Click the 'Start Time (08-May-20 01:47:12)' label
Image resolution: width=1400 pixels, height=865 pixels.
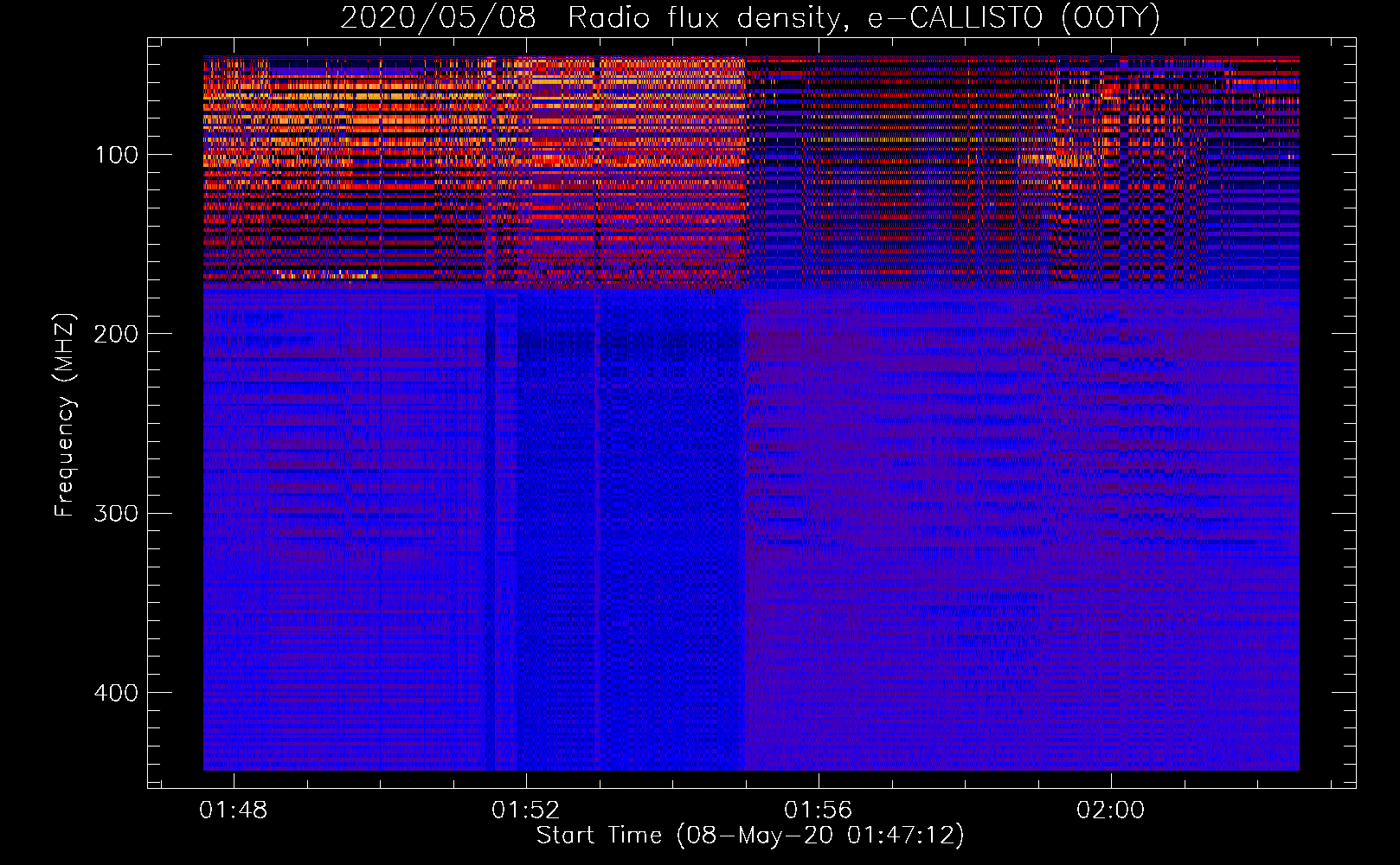(750, 836)
